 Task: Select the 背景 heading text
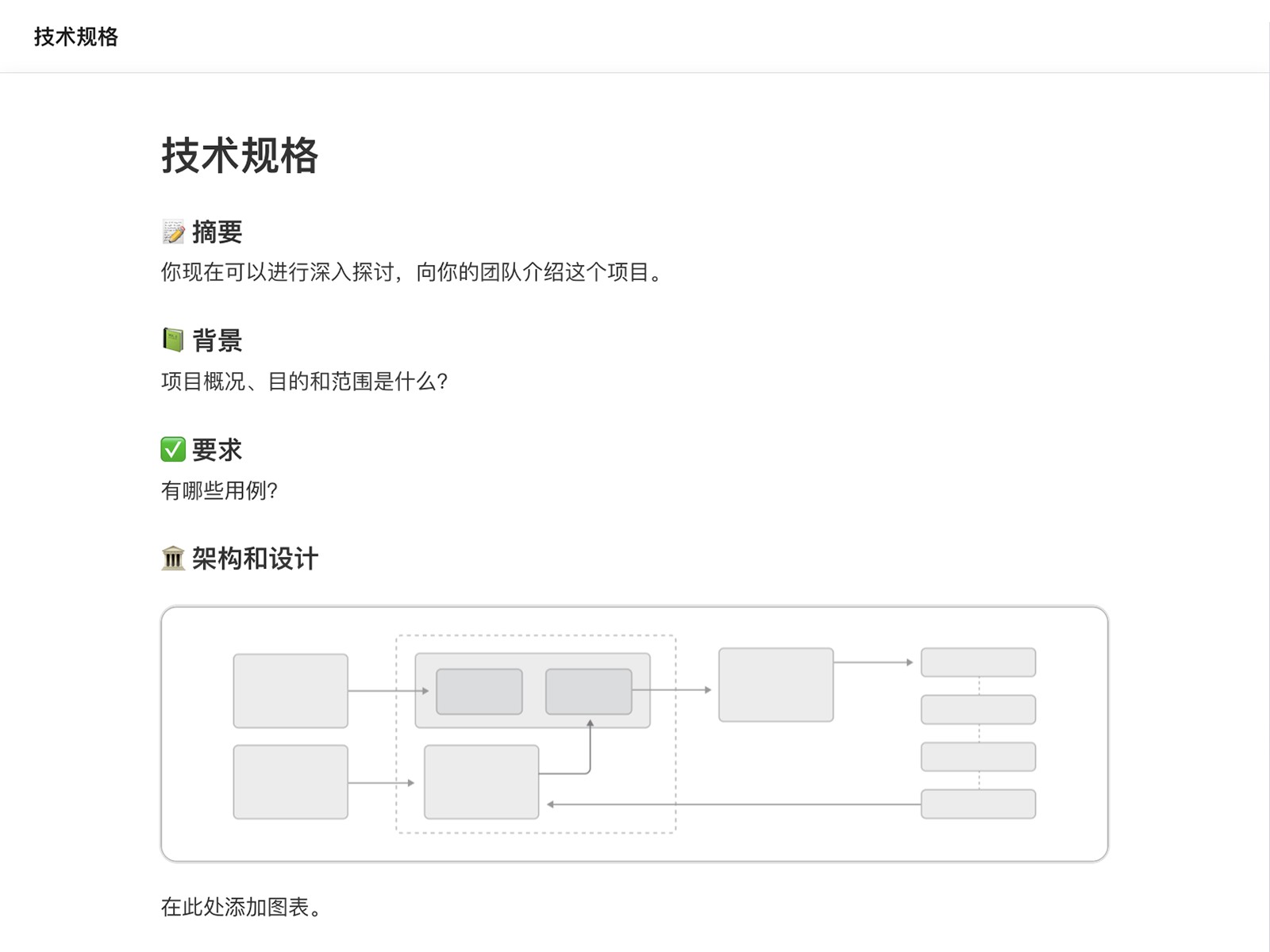click(x=217, y=340)
